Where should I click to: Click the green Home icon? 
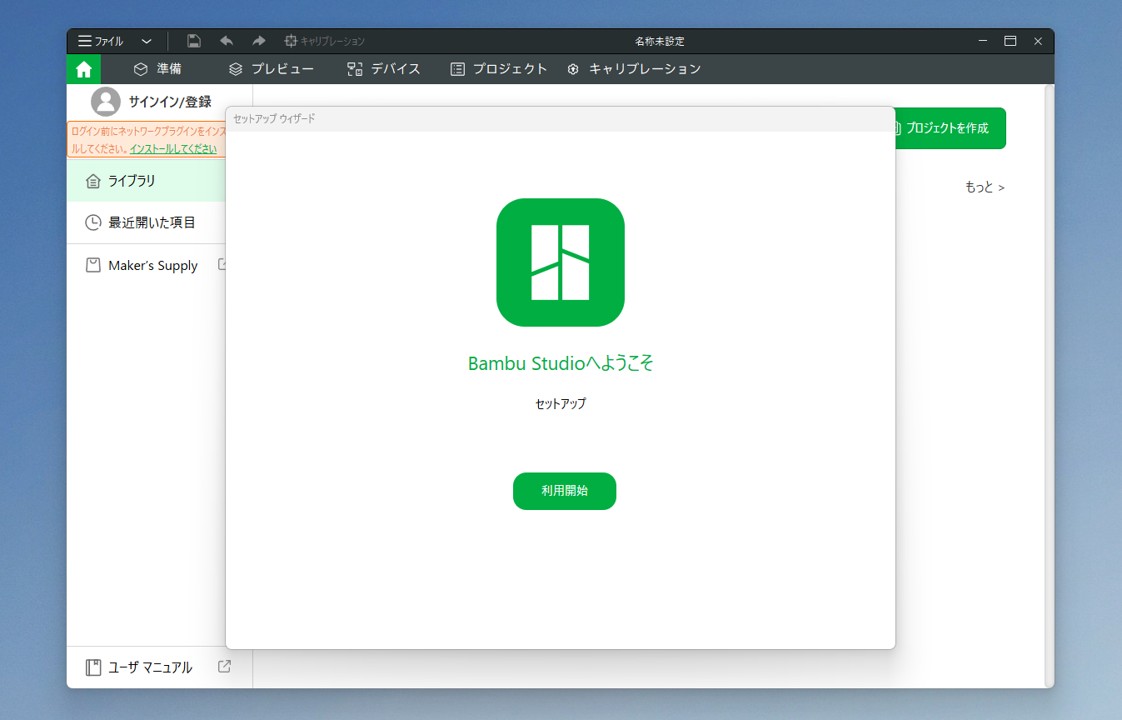84,69
